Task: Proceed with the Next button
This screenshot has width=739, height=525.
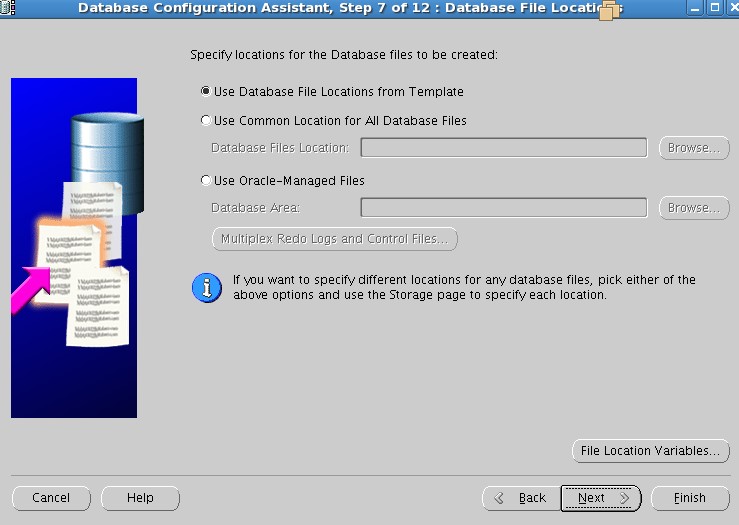Action: (x=601, y=498)
